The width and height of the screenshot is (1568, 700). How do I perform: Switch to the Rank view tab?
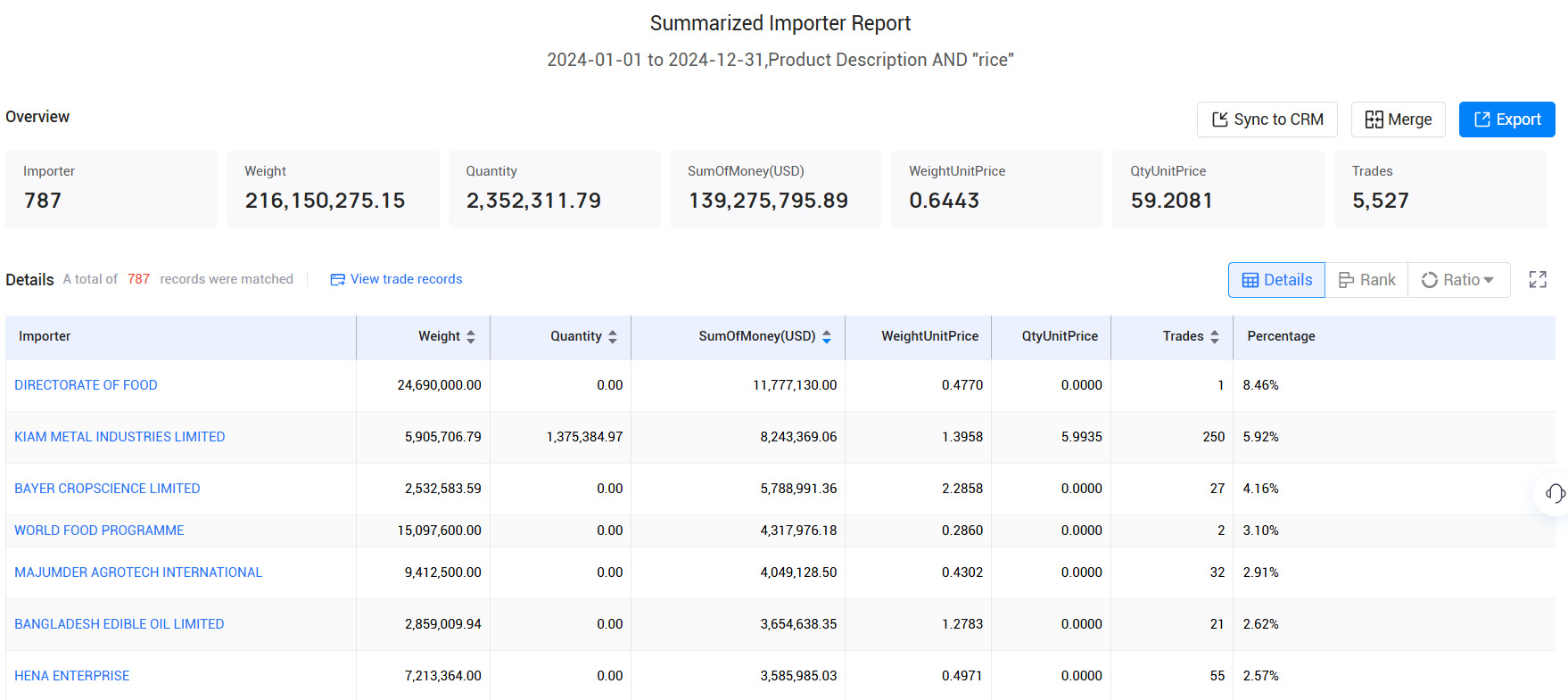tap(1366, 280)
